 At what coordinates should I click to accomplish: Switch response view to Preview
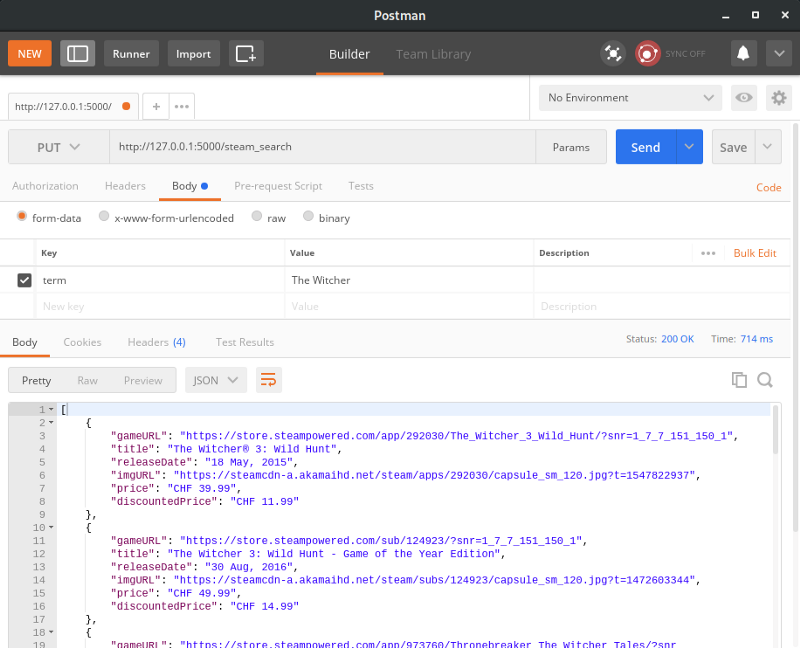143,381
